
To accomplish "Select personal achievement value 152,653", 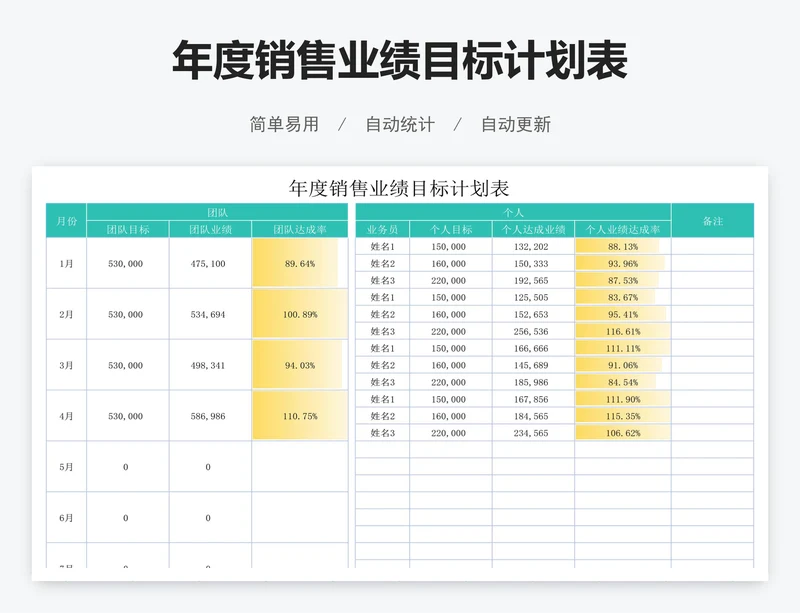I will [x=531, y=314].
